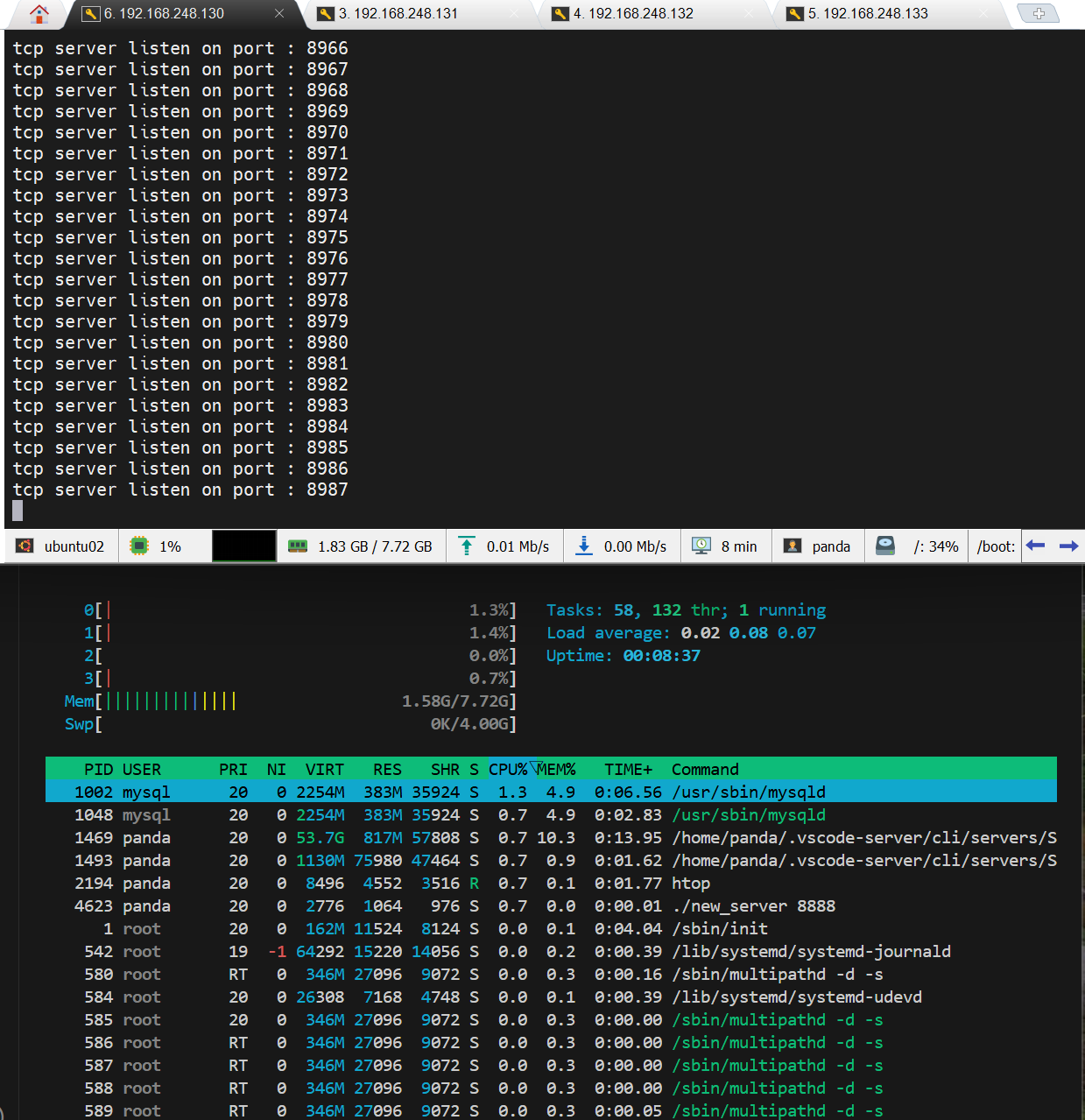
Task: Select vscode-server process row PID 1493
Action: [551, 861]
